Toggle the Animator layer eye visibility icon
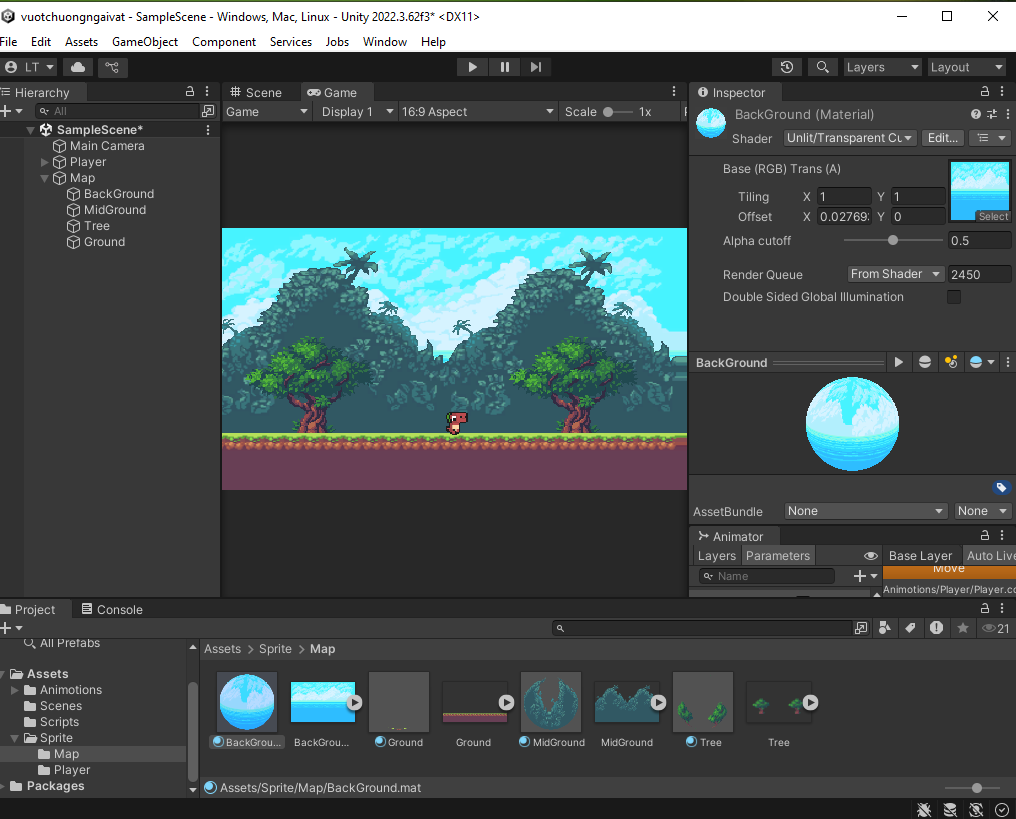Screen dimensions: 1016x819 point(870,556)
